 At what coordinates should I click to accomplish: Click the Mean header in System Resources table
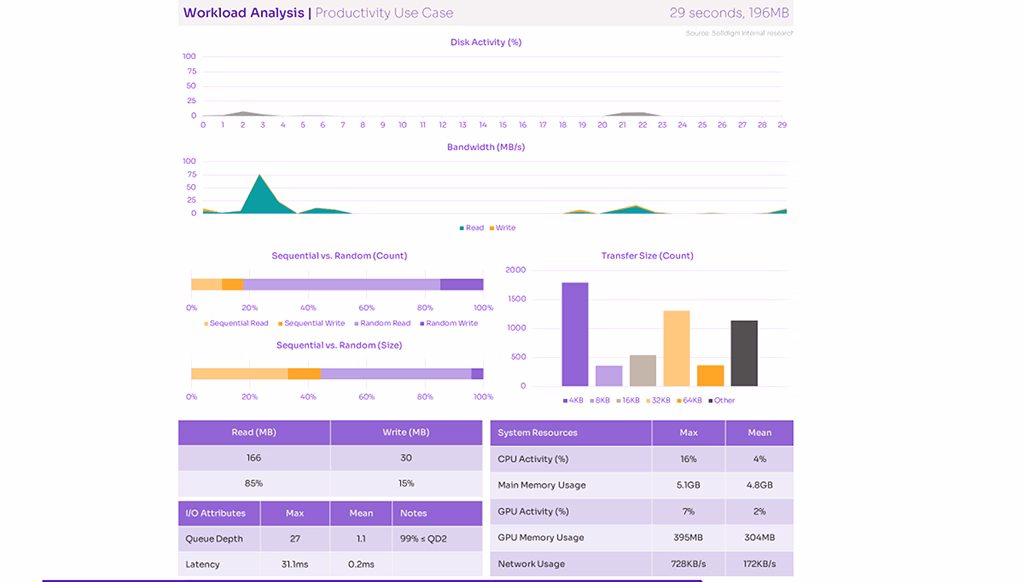(x=760, y=433)
